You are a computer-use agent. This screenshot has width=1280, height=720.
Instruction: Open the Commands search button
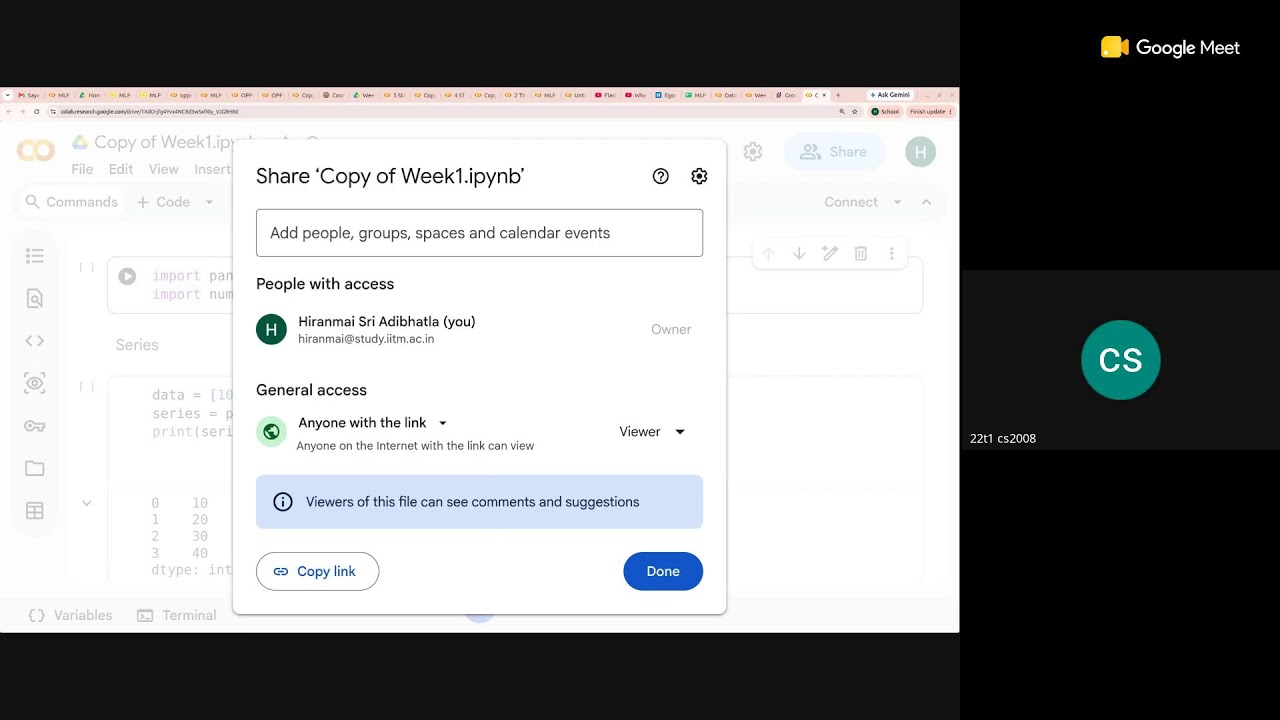click(71, 202)
